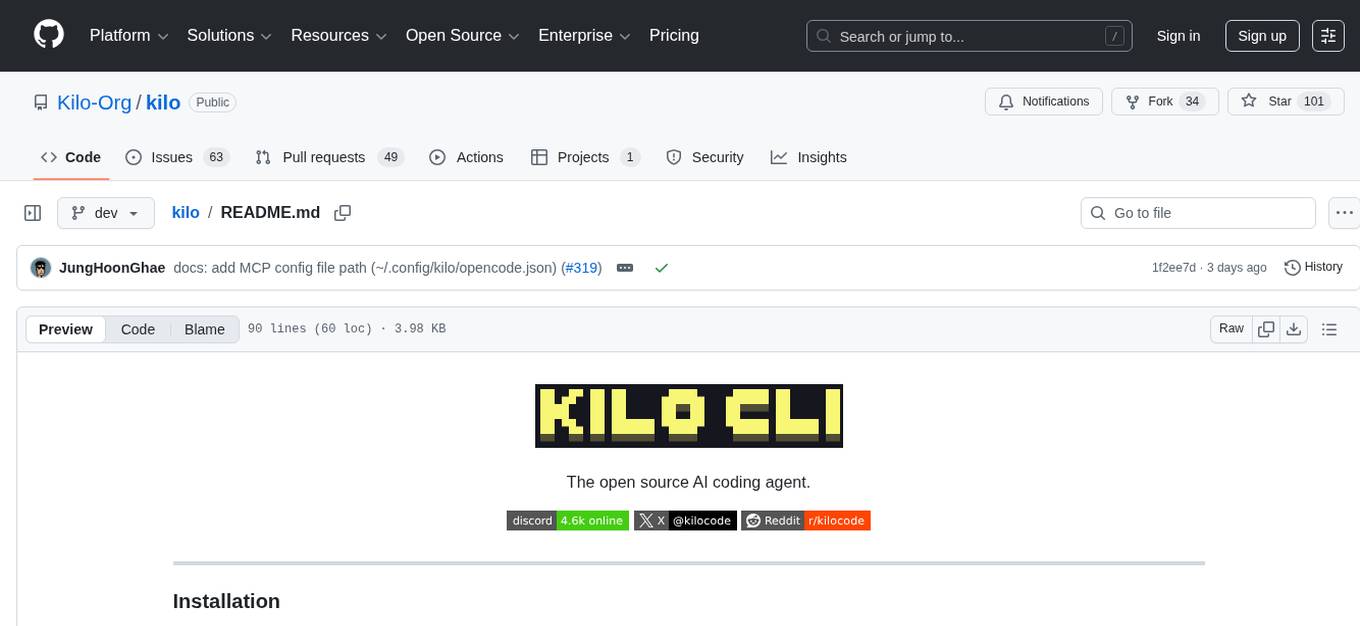Open pull request link #319
Image resolution: width=1360 pixels, height=626 pixels.
[x=581, y=267]
